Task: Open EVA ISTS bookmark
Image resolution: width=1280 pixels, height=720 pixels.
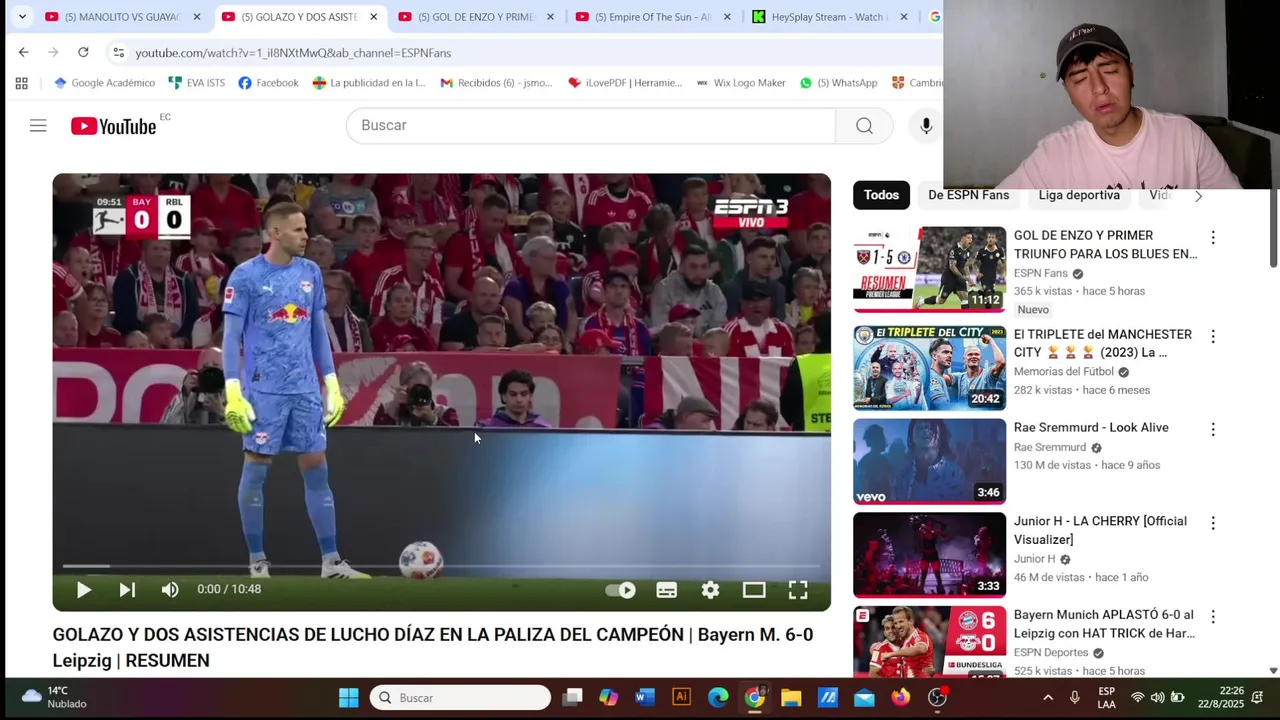Action: click(x=196, y=83)
